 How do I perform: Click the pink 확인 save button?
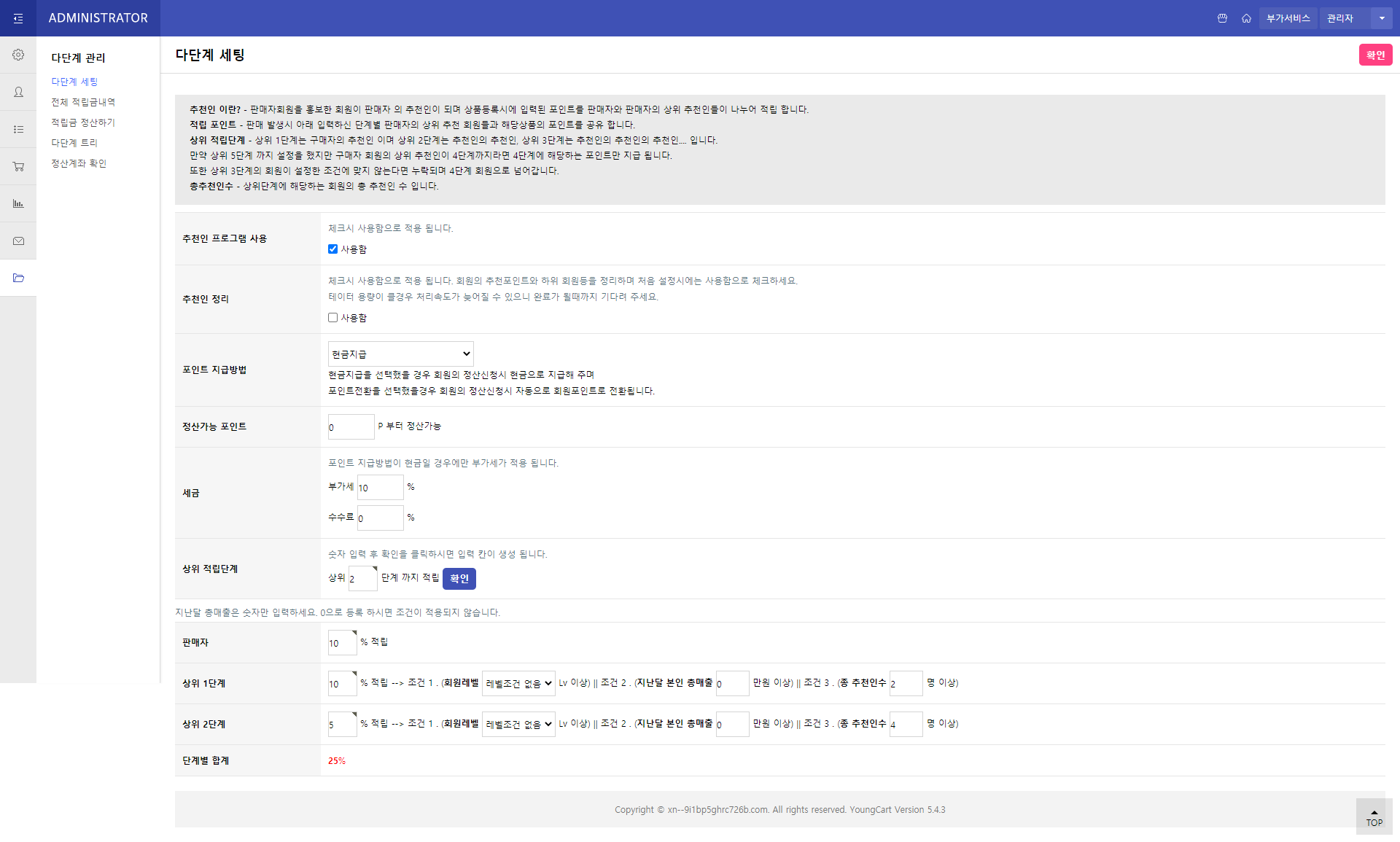[x=1375, y=55]
